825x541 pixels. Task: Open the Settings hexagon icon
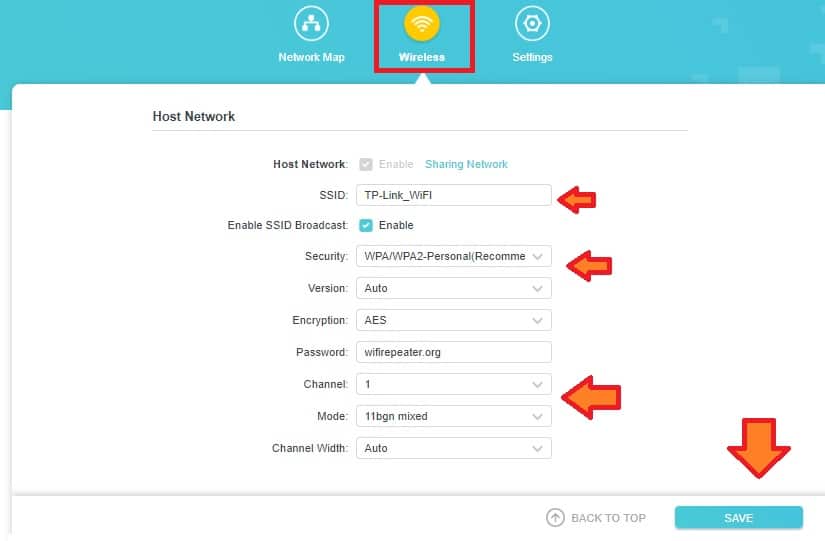[x=532, y=24]
